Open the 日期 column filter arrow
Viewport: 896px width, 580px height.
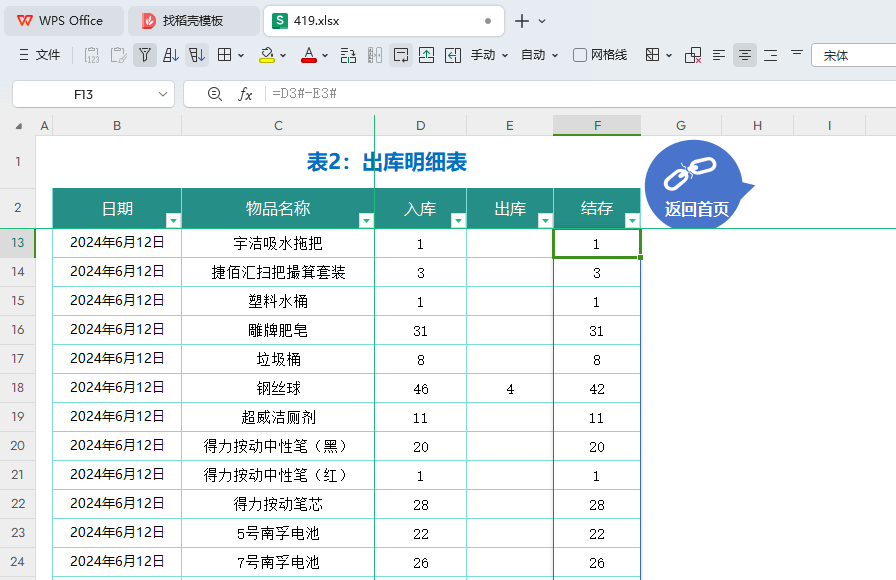pyautogui.click(x=173, y=220)
